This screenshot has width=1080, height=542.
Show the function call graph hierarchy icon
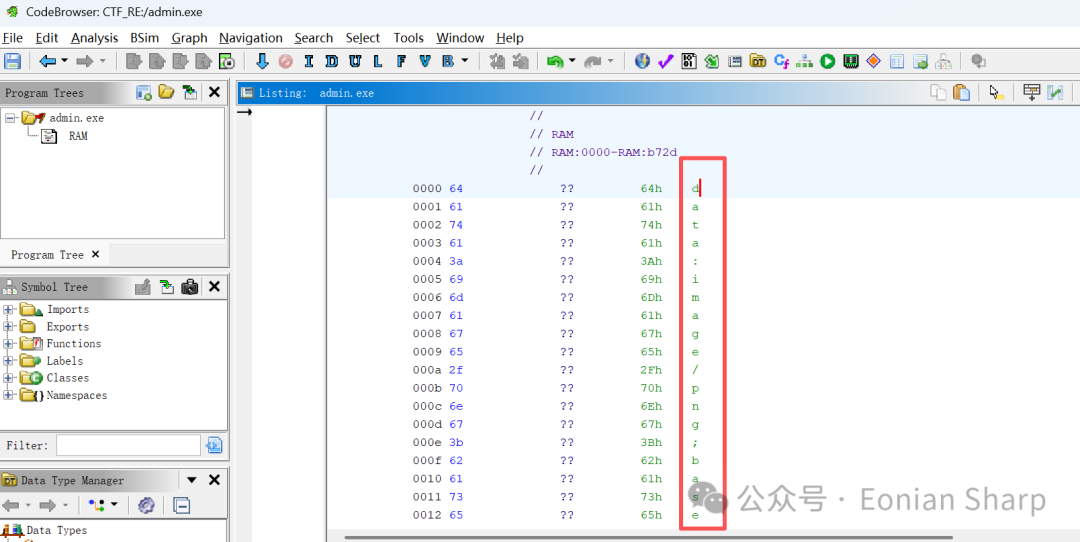804,61
